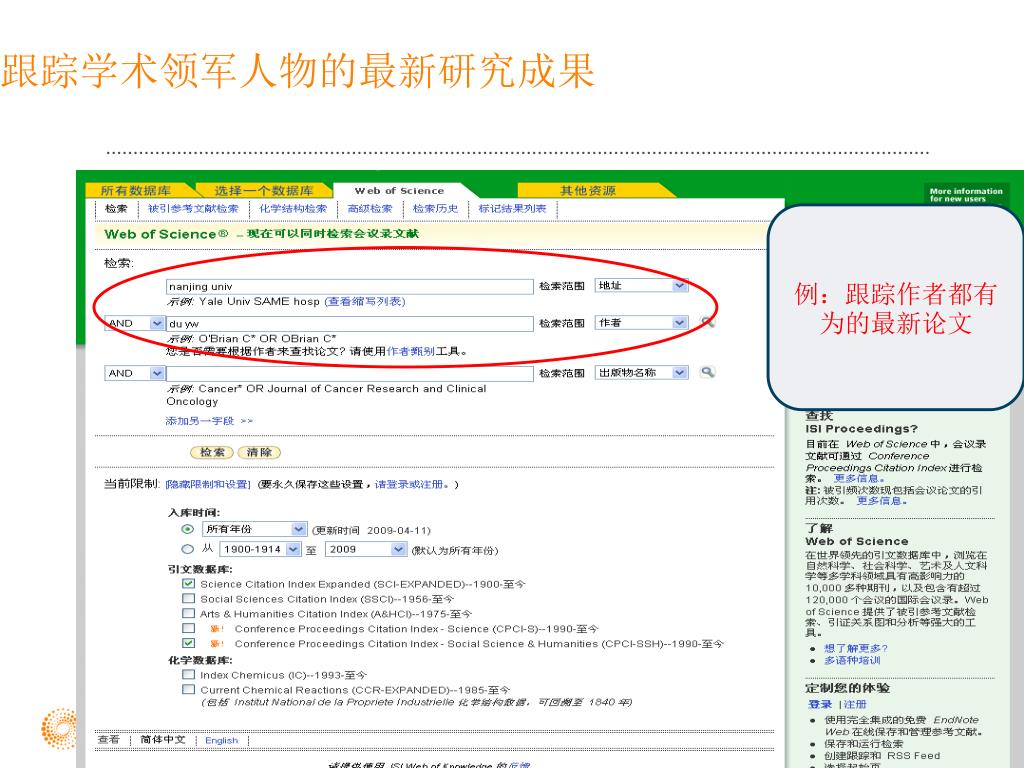
Task: Click 请登录或注册 link
Action: tap(411, 484)
